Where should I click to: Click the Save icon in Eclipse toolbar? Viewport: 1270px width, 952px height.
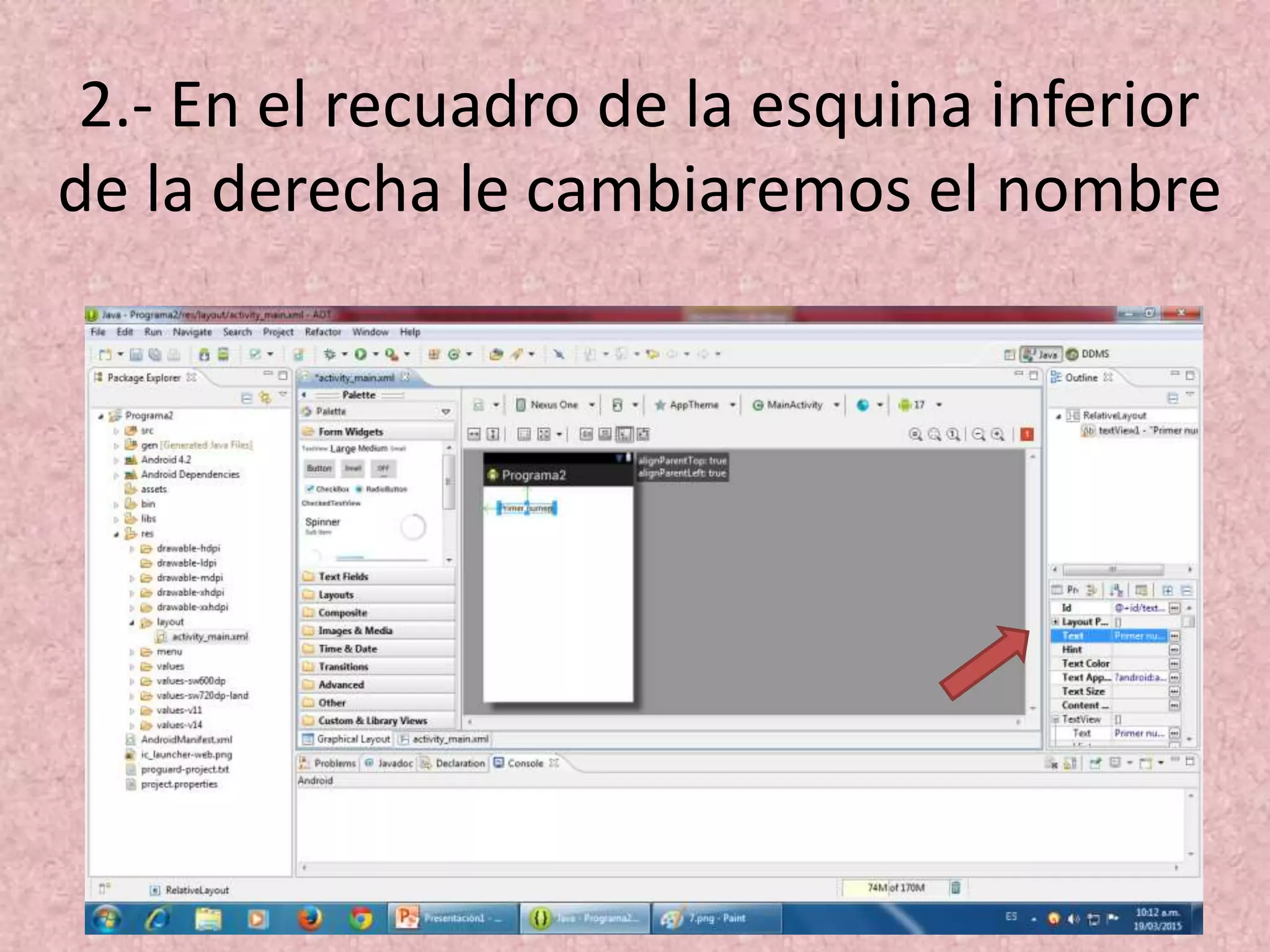[136, 355]
